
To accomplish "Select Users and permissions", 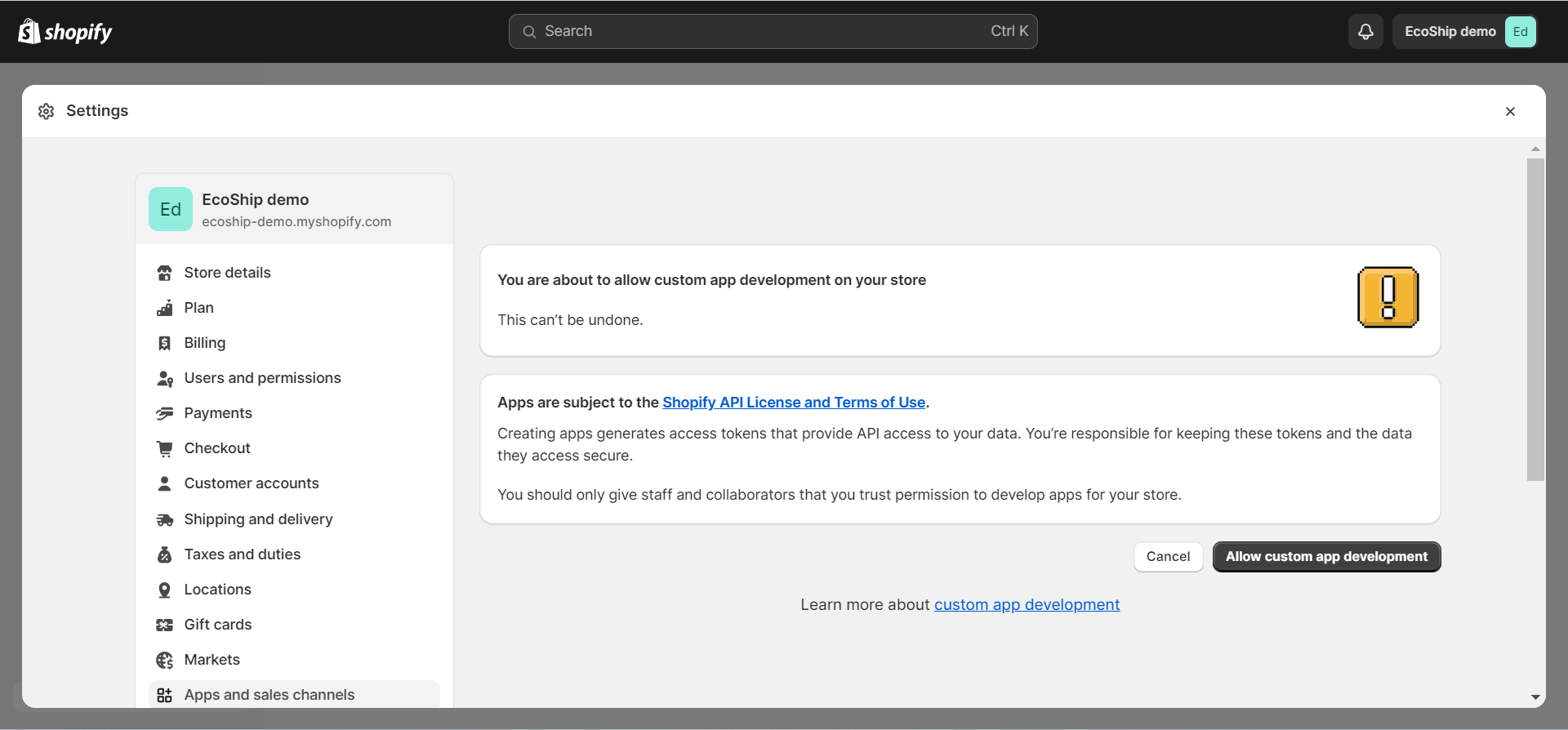I will pyautogui.click(x=294, y=378).
